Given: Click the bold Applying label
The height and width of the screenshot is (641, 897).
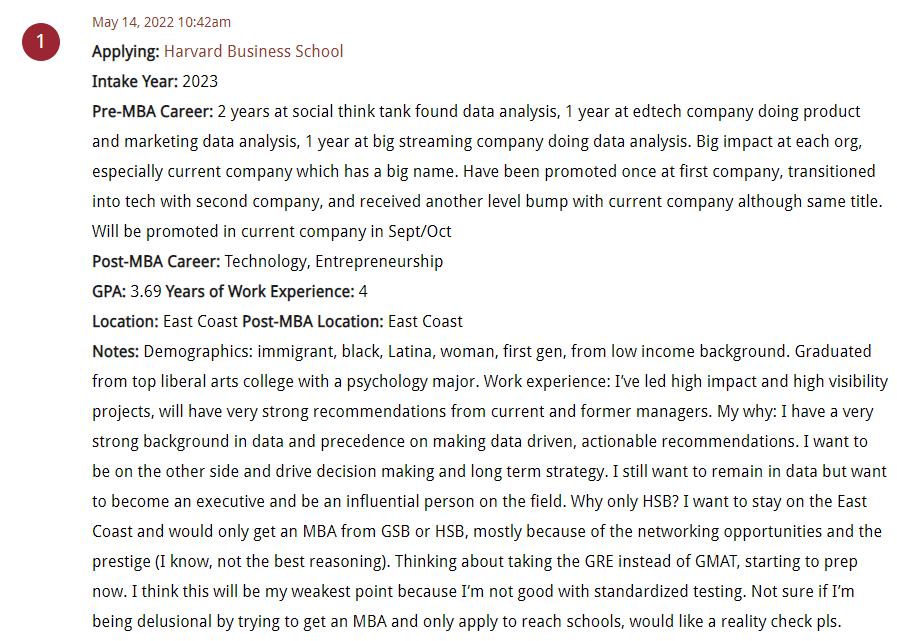Looking at the screenshot, I should pos(126,52).
